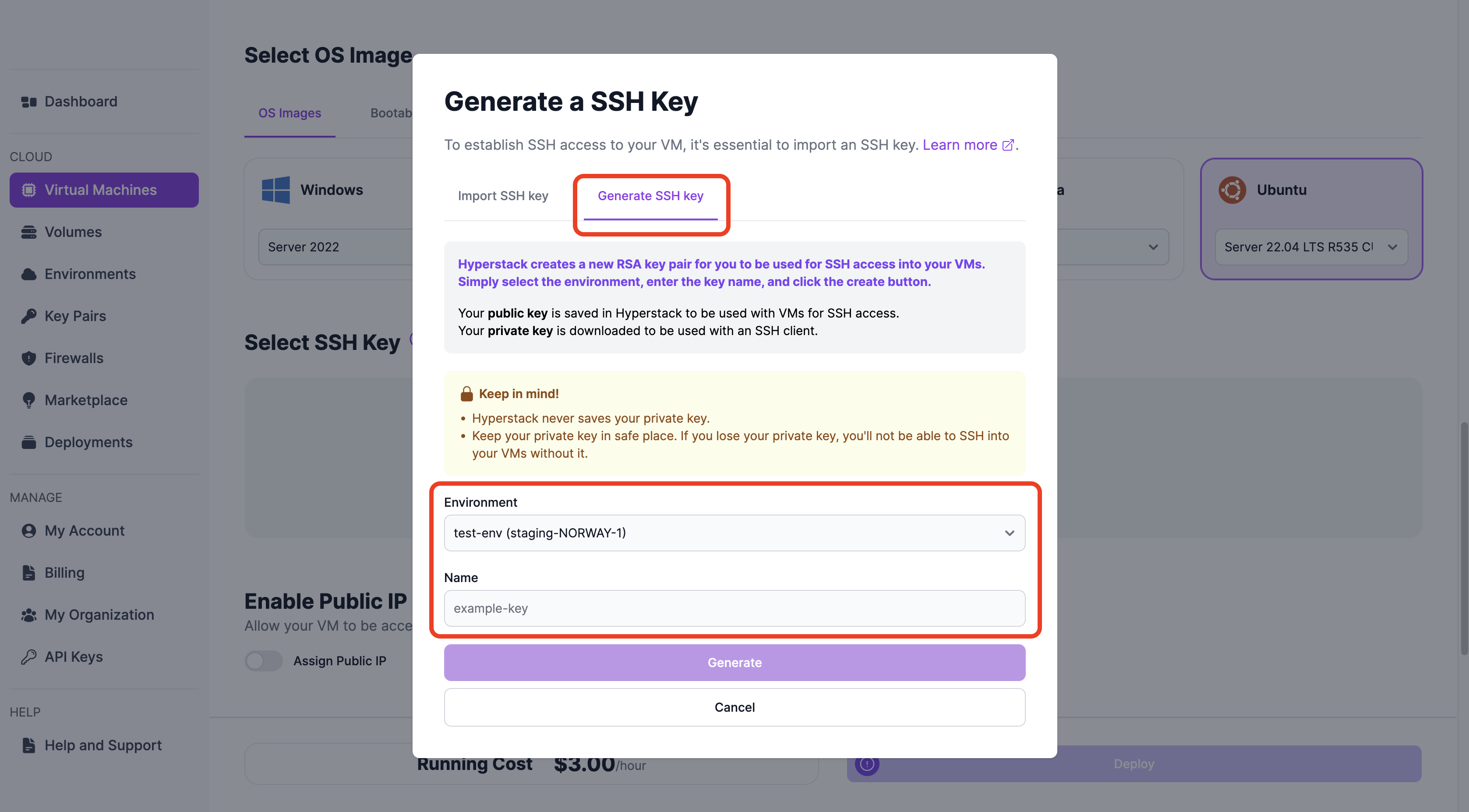Cancel the SSH key dialog
Screen dimensions: 1469x812
[734, 708]
